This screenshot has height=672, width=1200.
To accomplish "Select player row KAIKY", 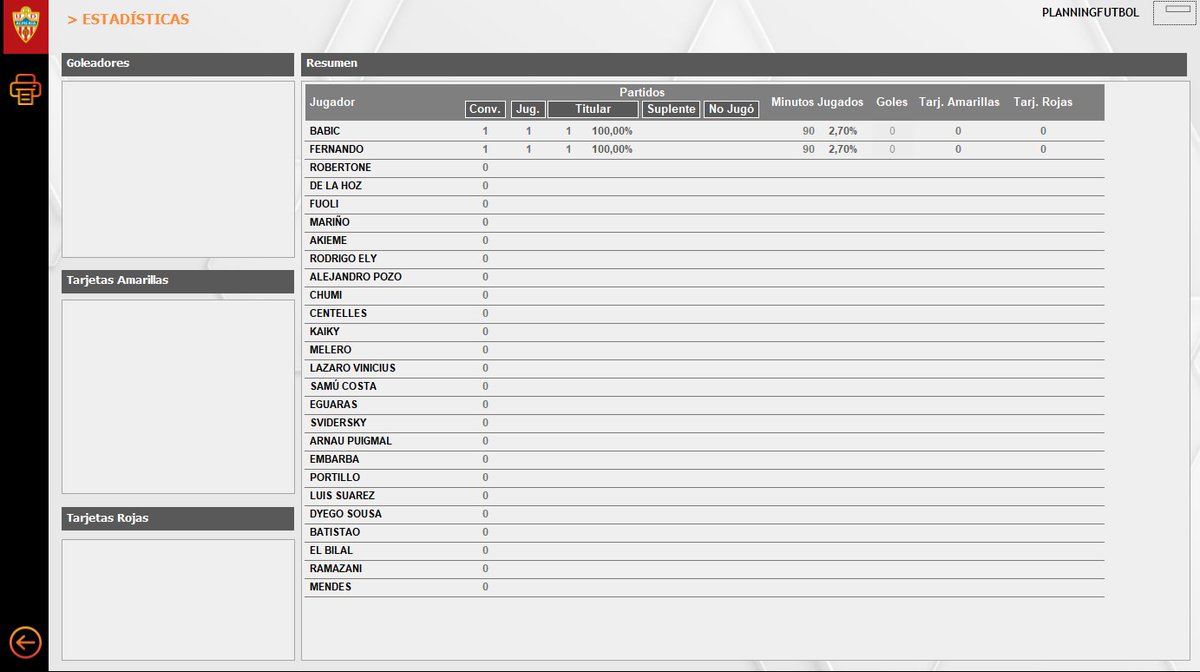I will point(705,332).
